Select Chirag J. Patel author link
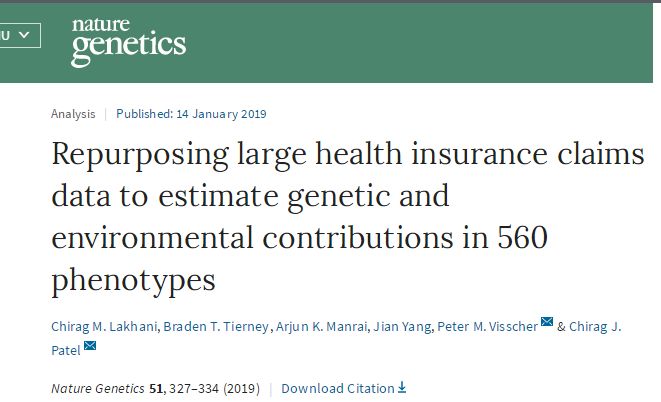Viewport: 661px width, 402px height. [595, 327]
